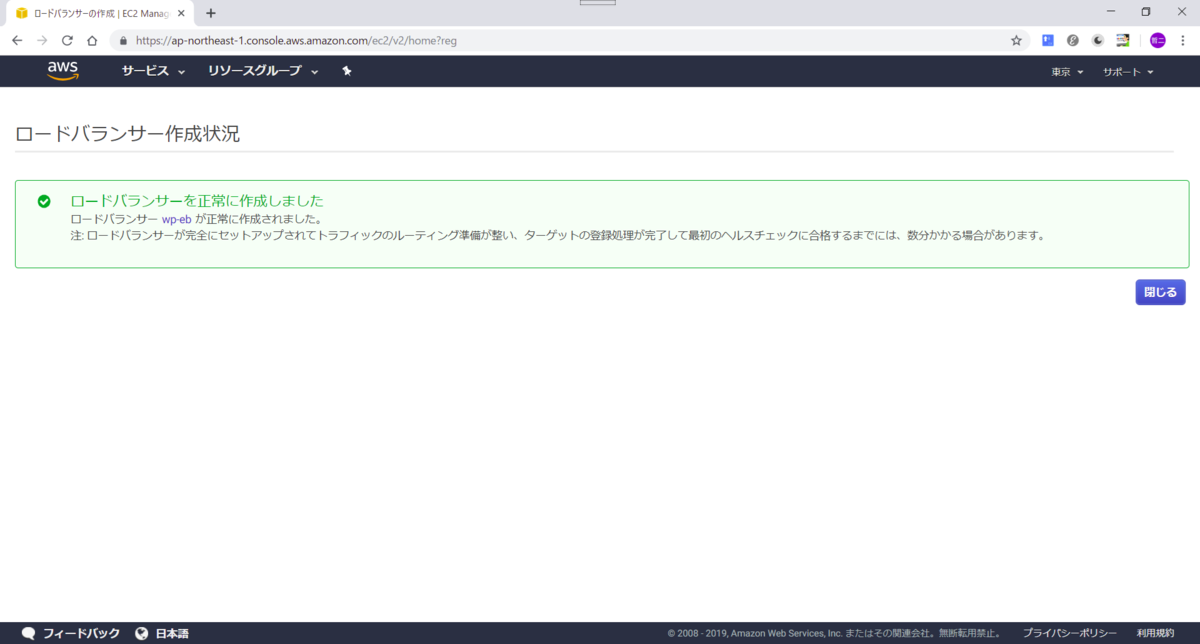Expand the サポート dropdown

pos(1125,71)
